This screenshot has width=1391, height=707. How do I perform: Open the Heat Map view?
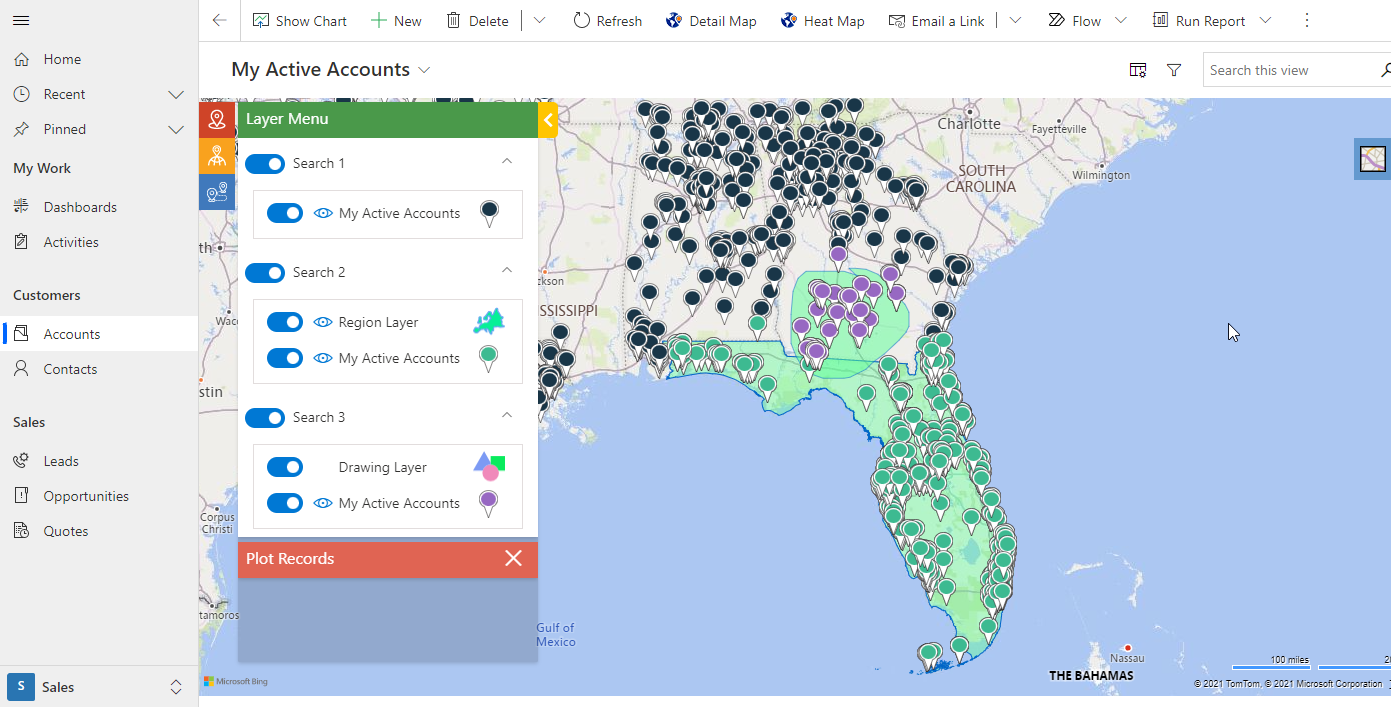(x=822, y=20)
